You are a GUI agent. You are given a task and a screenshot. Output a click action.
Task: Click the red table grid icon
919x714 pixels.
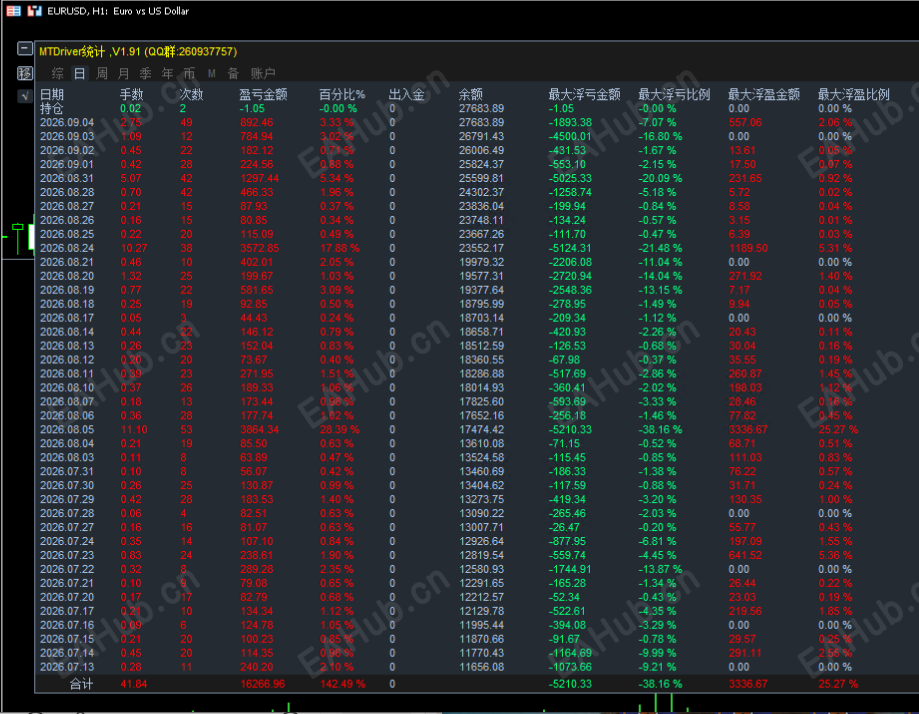tap(13, 11)
